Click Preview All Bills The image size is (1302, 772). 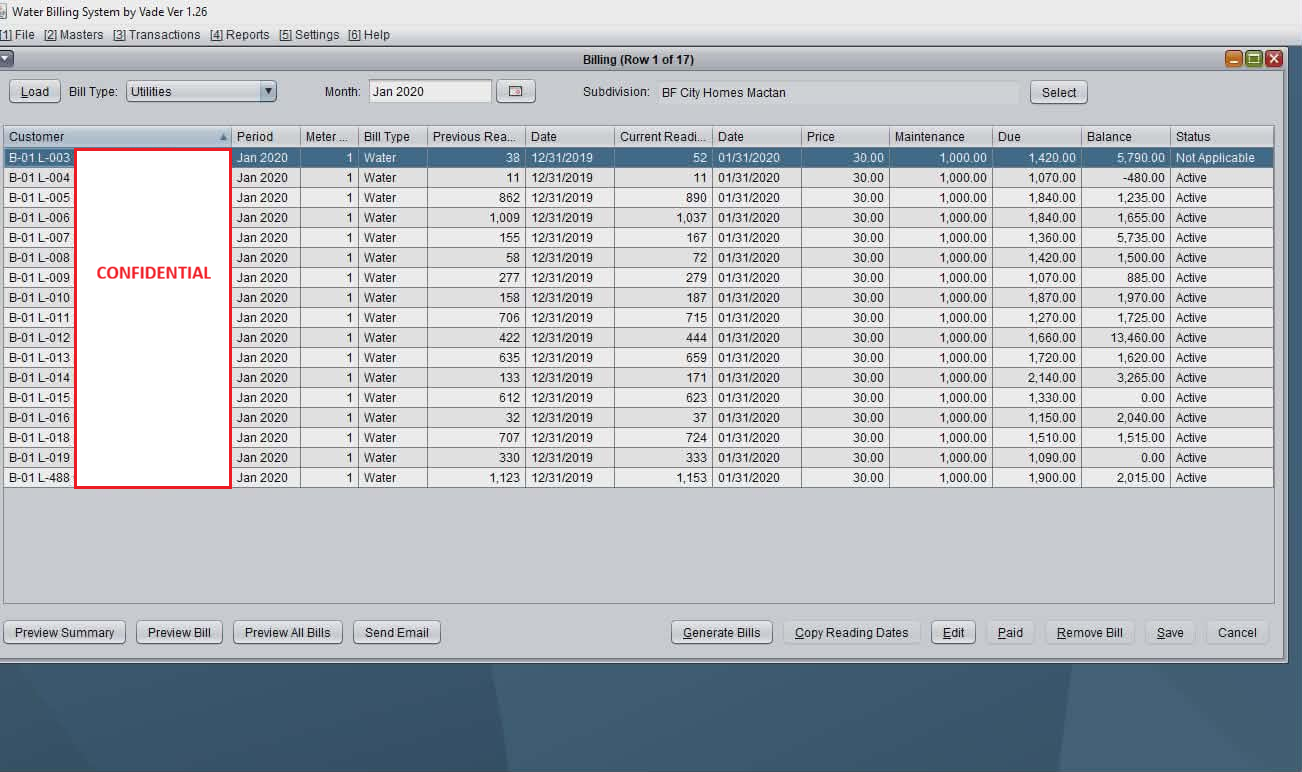pyautogui.click(x=288, y=633)
